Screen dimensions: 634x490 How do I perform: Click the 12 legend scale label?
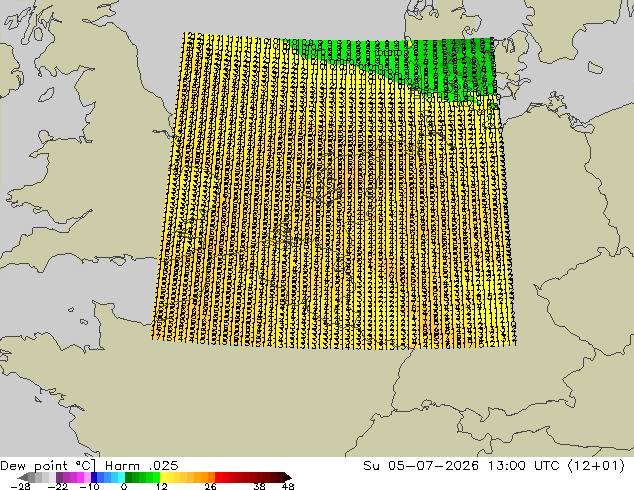[x=162, y=486]
